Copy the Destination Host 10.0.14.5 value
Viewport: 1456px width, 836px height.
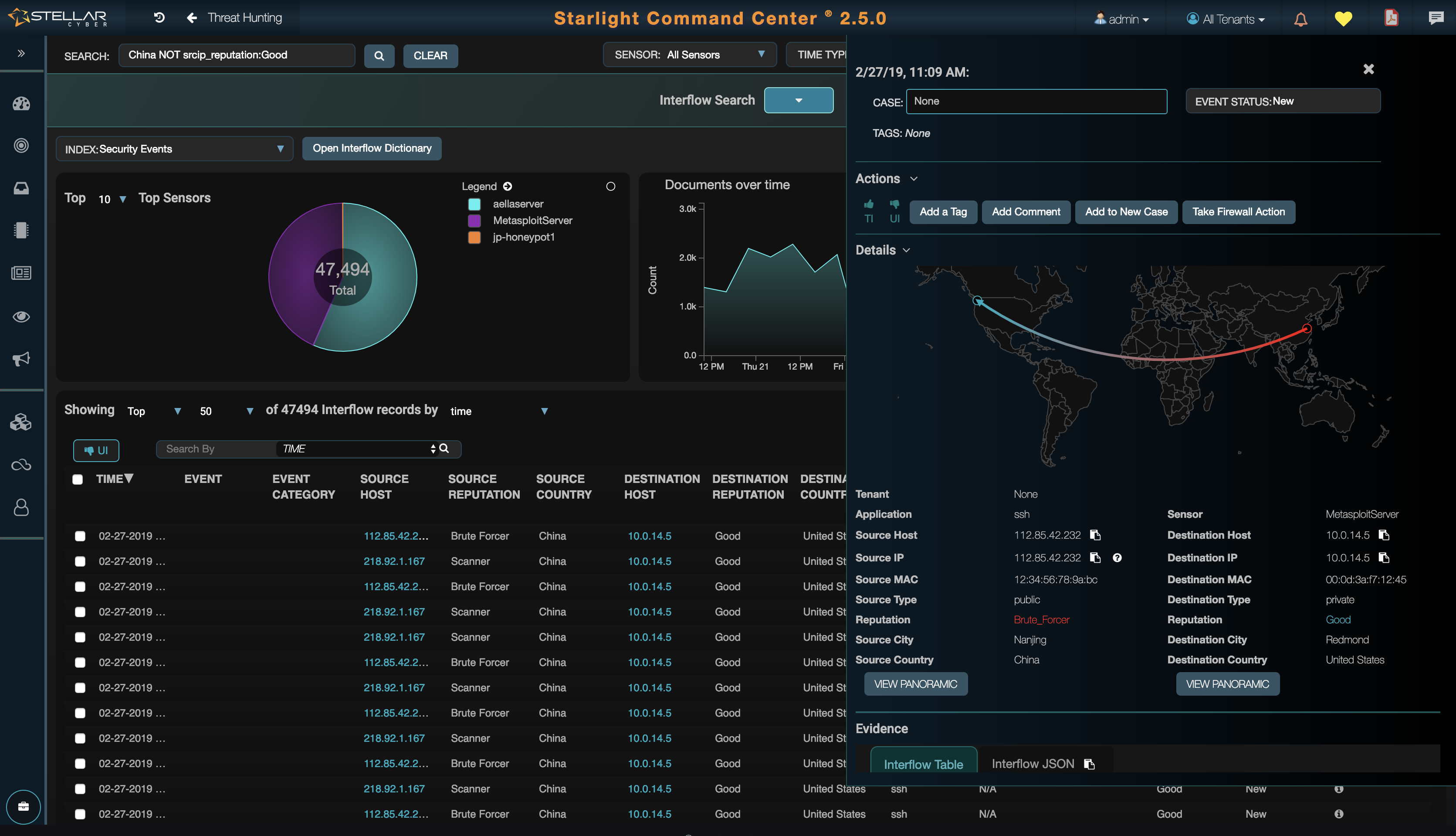coord(1384,535)
